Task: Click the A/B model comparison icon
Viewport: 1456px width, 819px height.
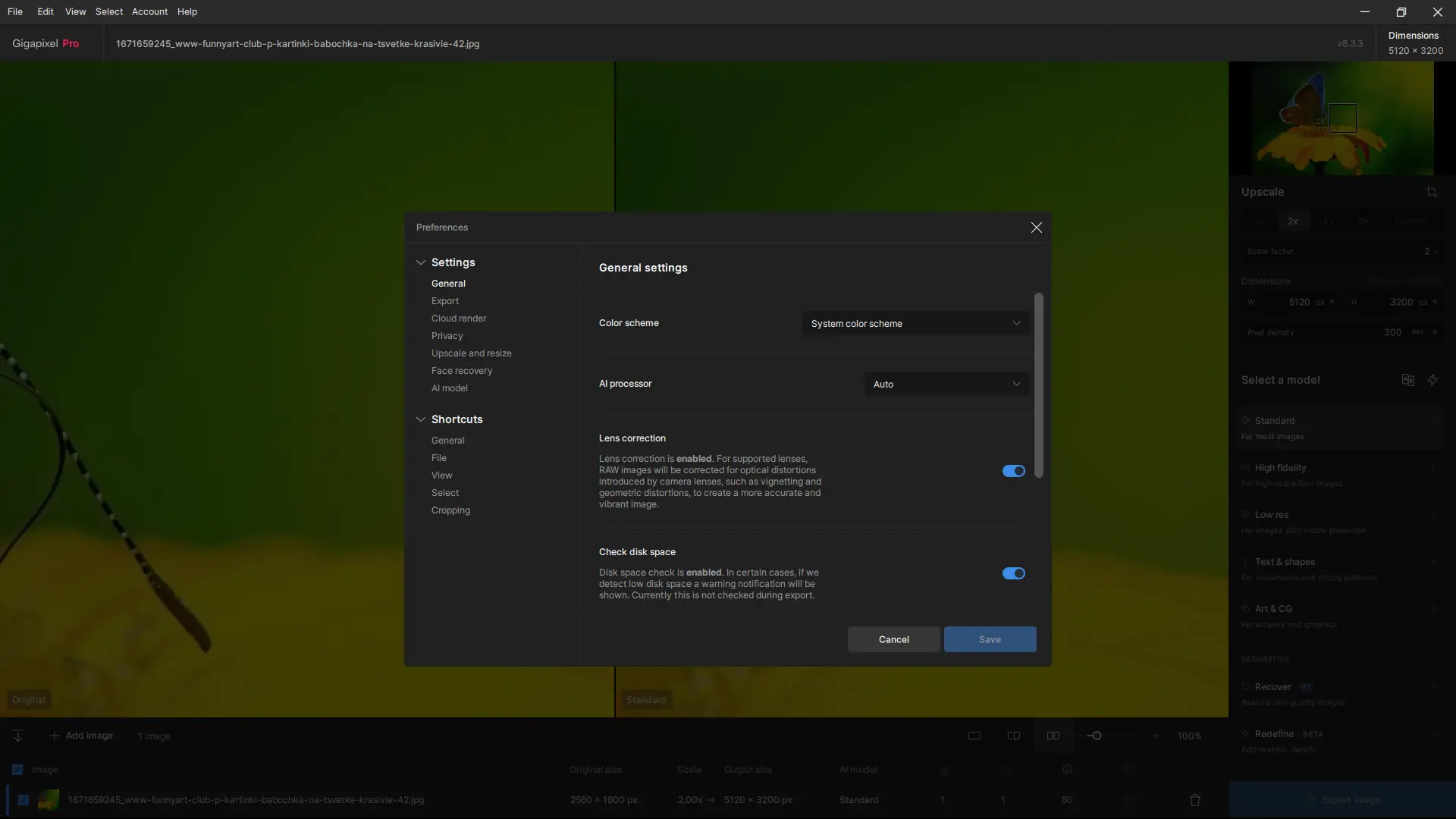Action: (x=1407, y=380)
